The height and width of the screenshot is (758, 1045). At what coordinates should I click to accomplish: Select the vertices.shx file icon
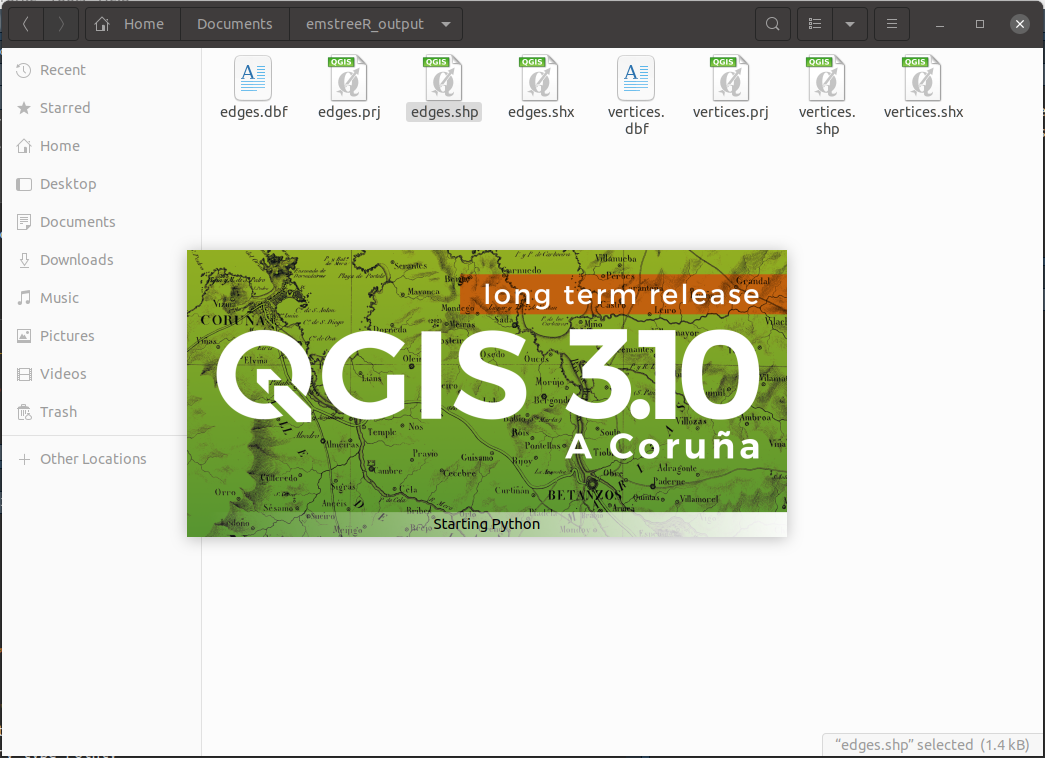tap(923, 78)
